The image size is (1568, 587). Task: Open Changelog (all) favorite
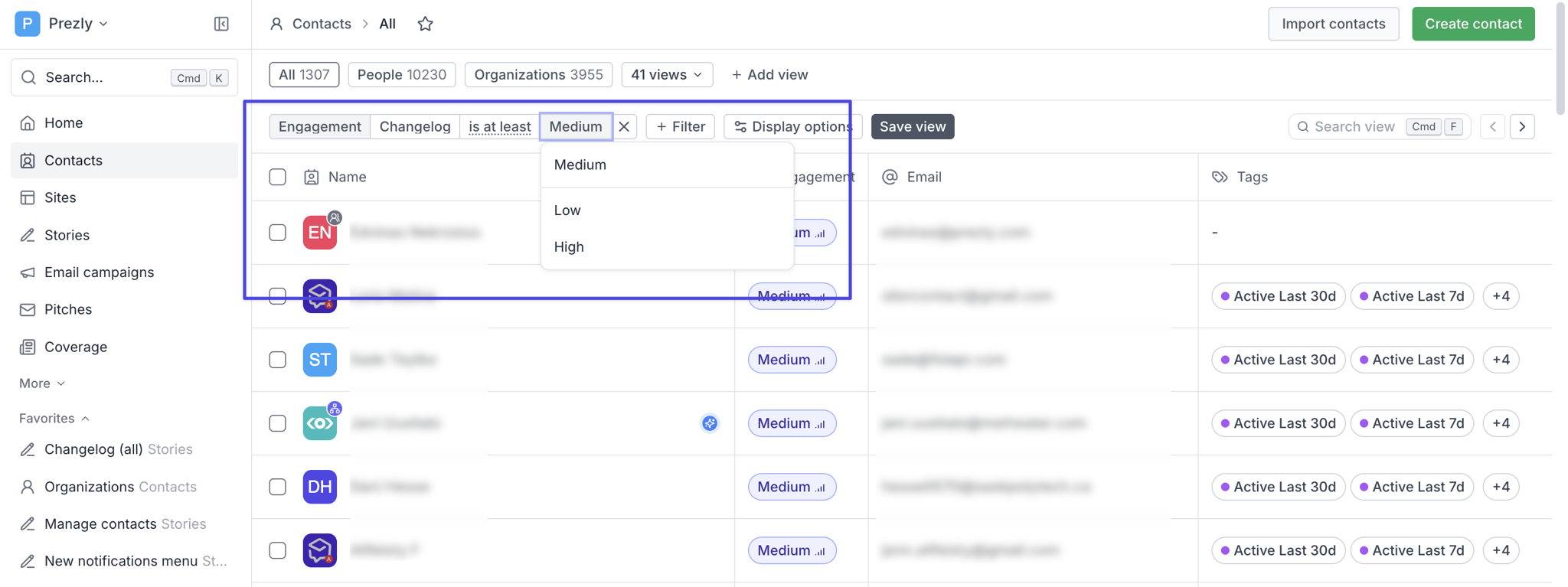click(x=124, y=449)
